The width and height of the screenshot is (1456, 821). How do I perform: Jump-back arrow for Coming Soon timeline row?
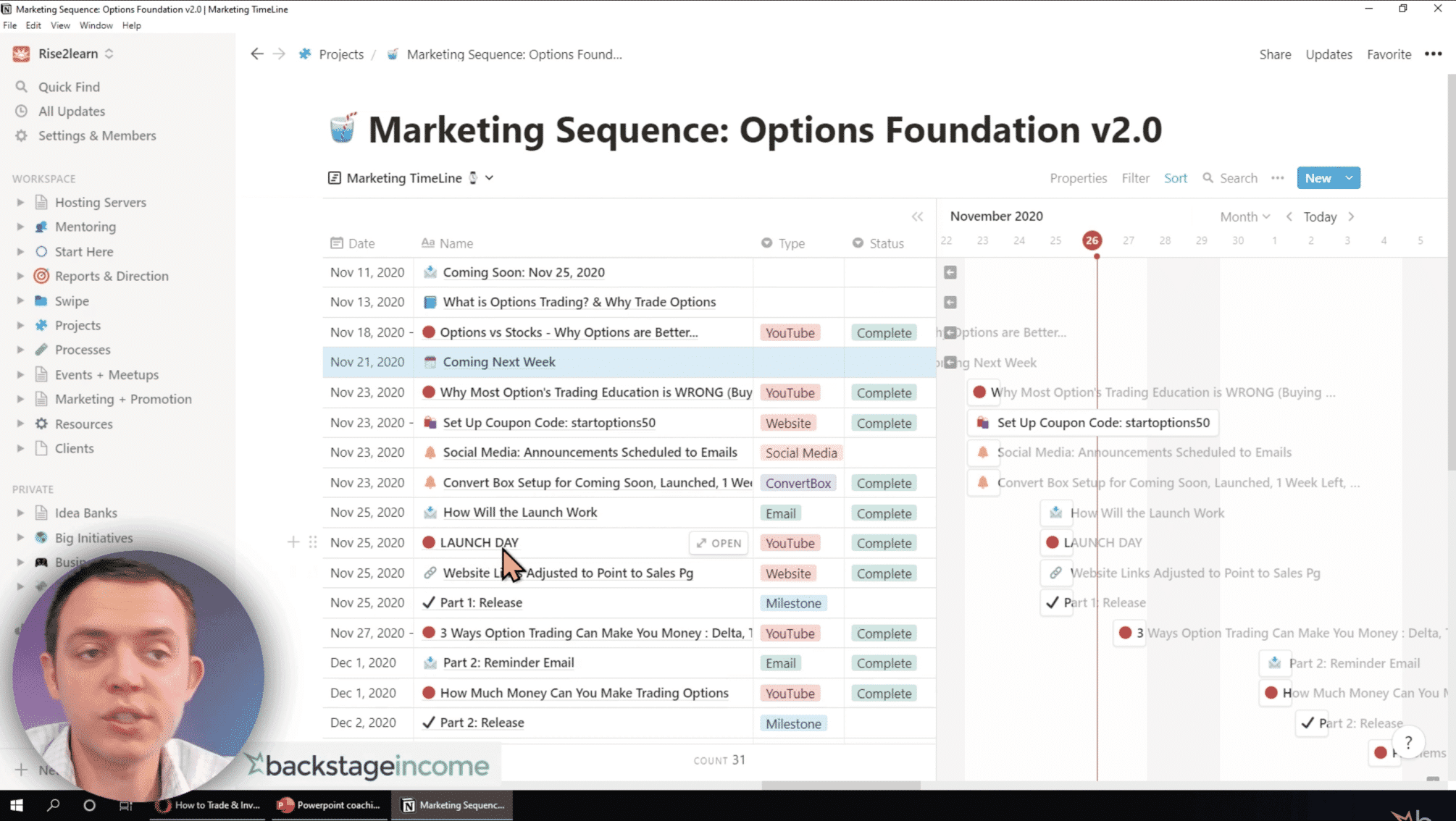coord(950,272)
